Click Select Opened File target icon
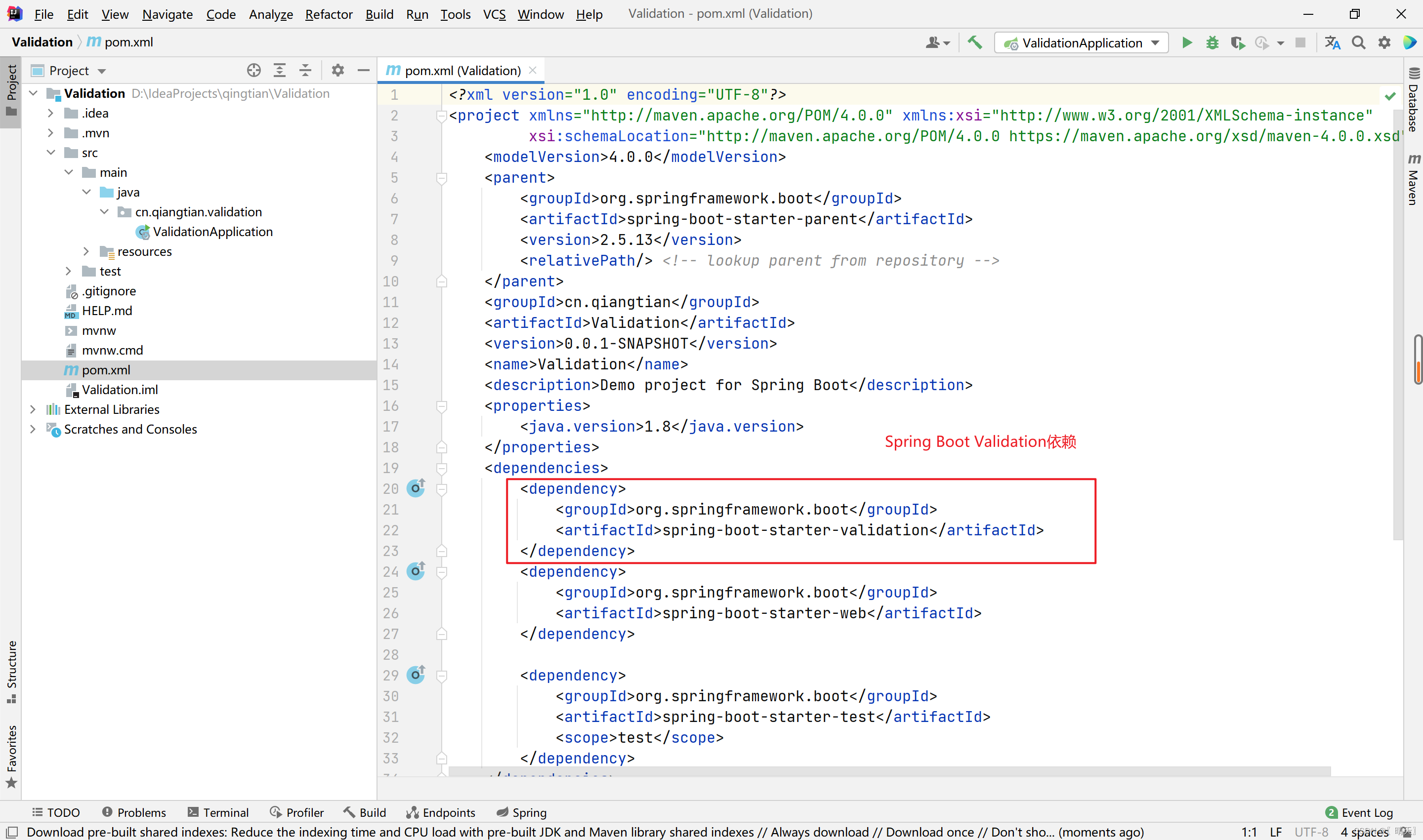 (253, 70)
